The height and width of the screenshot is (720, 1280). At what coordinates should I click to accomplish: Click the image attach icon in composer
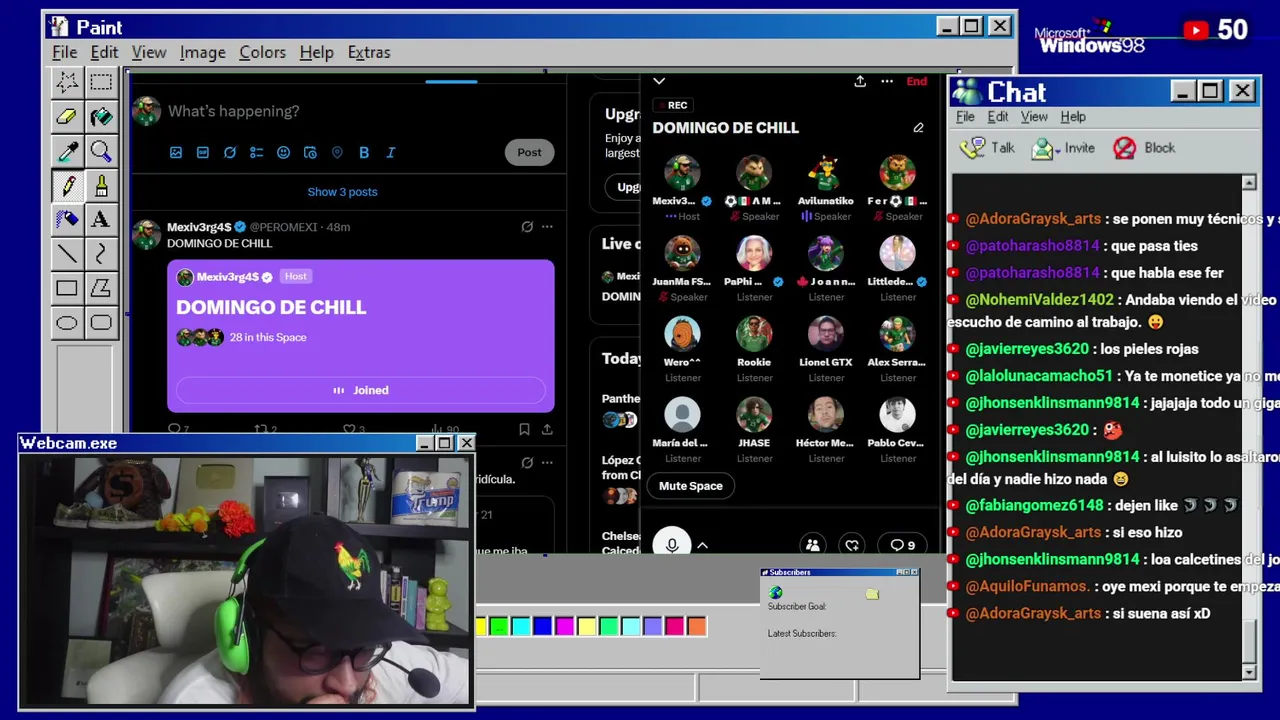176,152
